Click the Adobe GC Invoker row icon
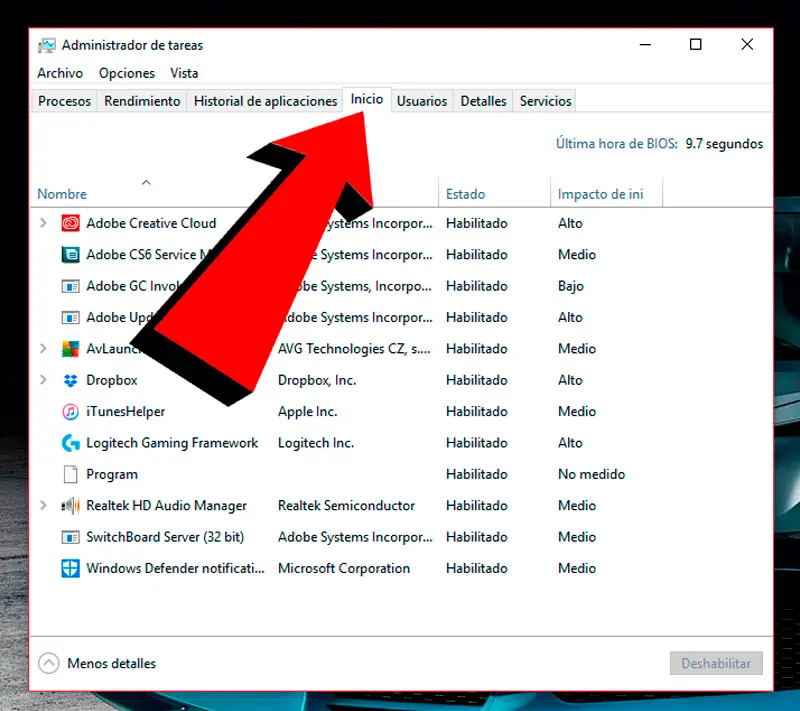This screenshot has height=711, width=800. click(x=70, y=286)
